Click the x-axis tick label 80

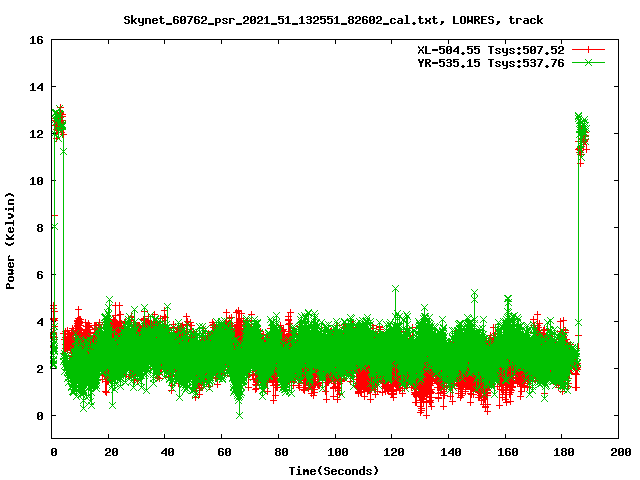click(x=281, y=452)
